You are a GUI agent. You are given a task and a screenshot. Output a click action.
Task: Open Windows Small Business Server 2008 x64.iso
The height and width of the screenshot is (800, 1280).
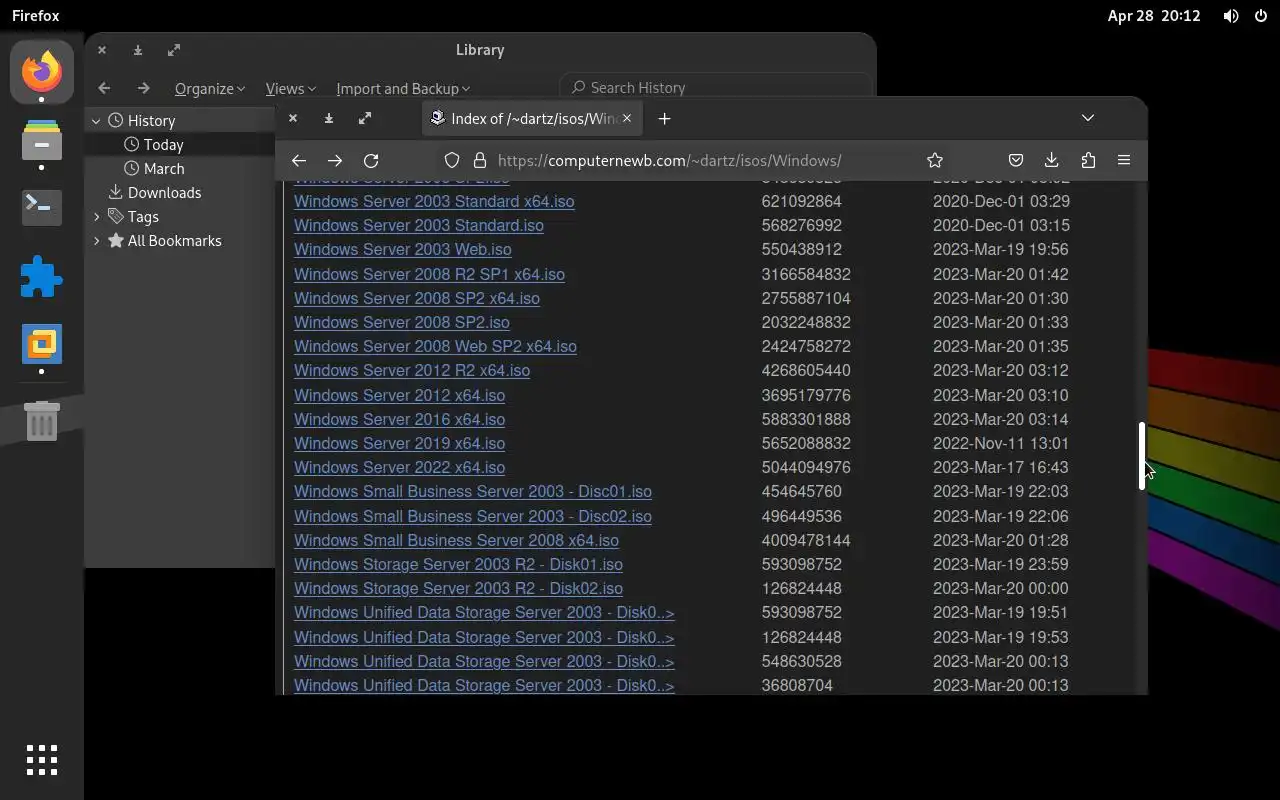pos(456,540)
